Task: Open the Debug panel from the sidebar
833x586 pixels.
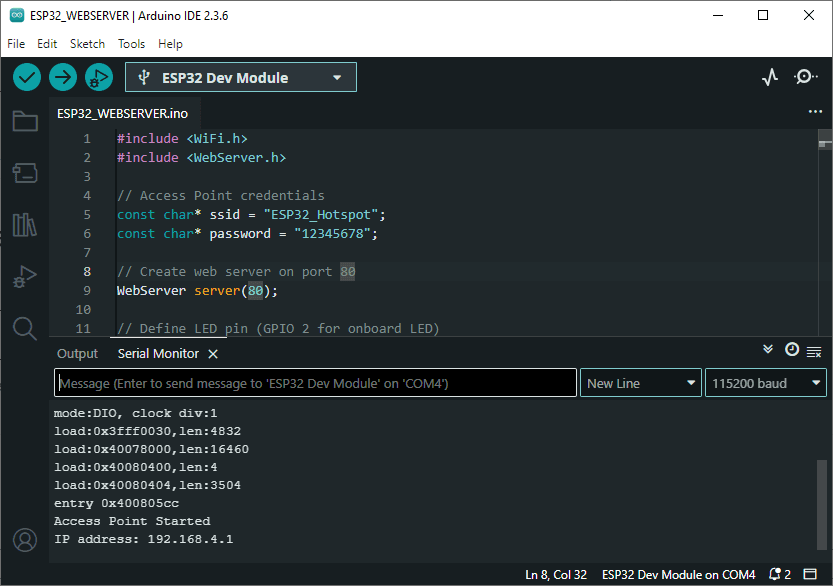Action: click(x=25, y=276)
